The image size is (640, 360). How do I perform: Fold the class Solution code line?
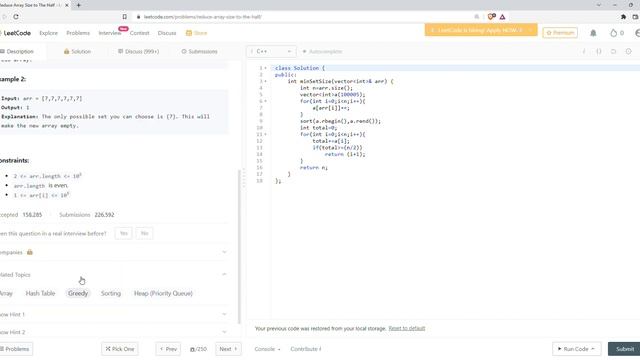(x=265, y=68)
